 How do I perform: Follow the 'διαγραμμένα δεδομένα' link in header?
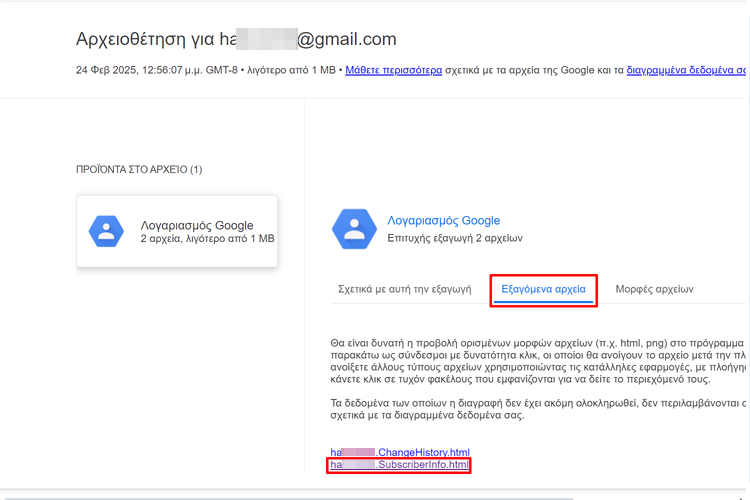(686, 70)
